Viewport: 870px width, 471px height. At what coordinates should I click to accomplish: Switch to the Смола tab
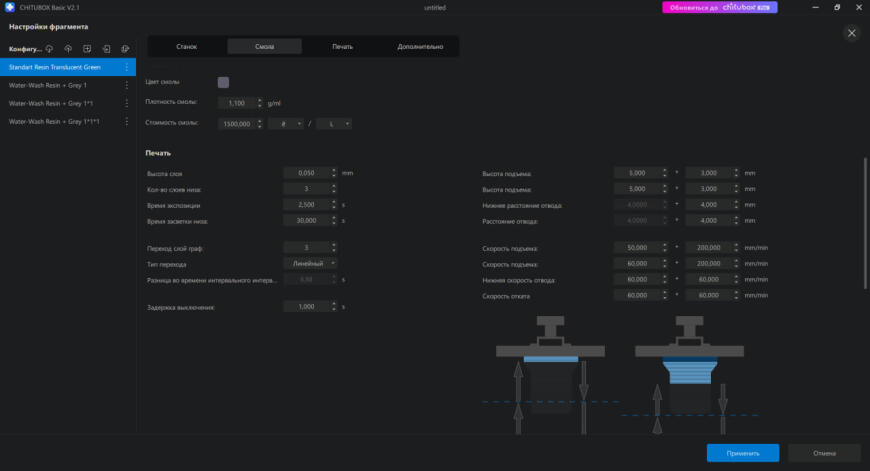pos(264,47)
